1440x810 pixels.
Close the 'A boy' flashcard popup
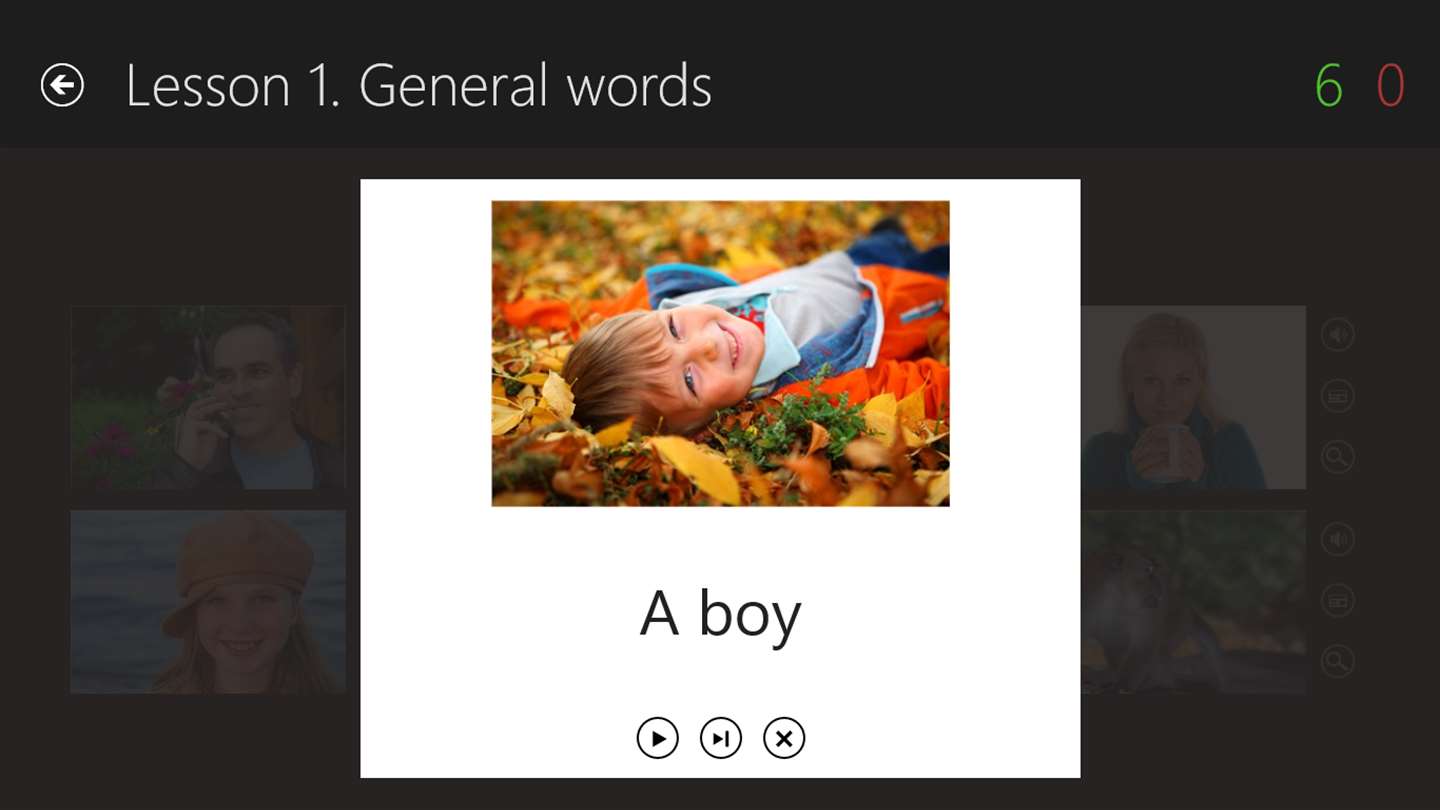[x=784, y=739]
